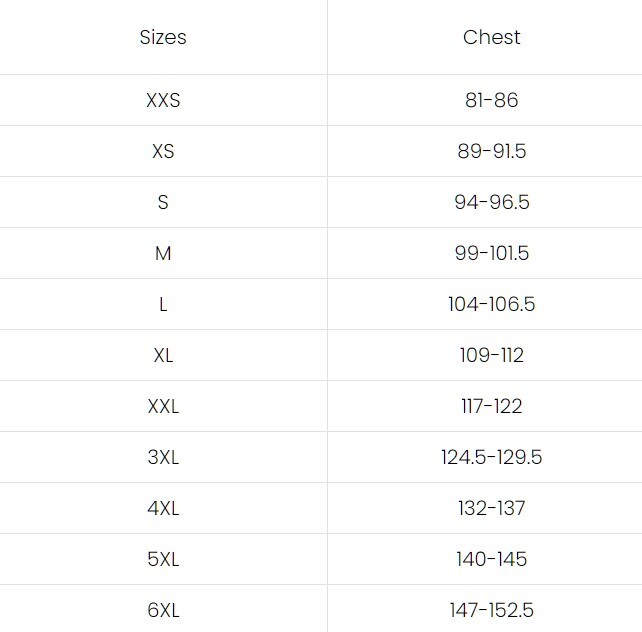Click the 104-106.5 chest value
The height and width of the screenshot is (632, 642).
[x=491, y=304]
